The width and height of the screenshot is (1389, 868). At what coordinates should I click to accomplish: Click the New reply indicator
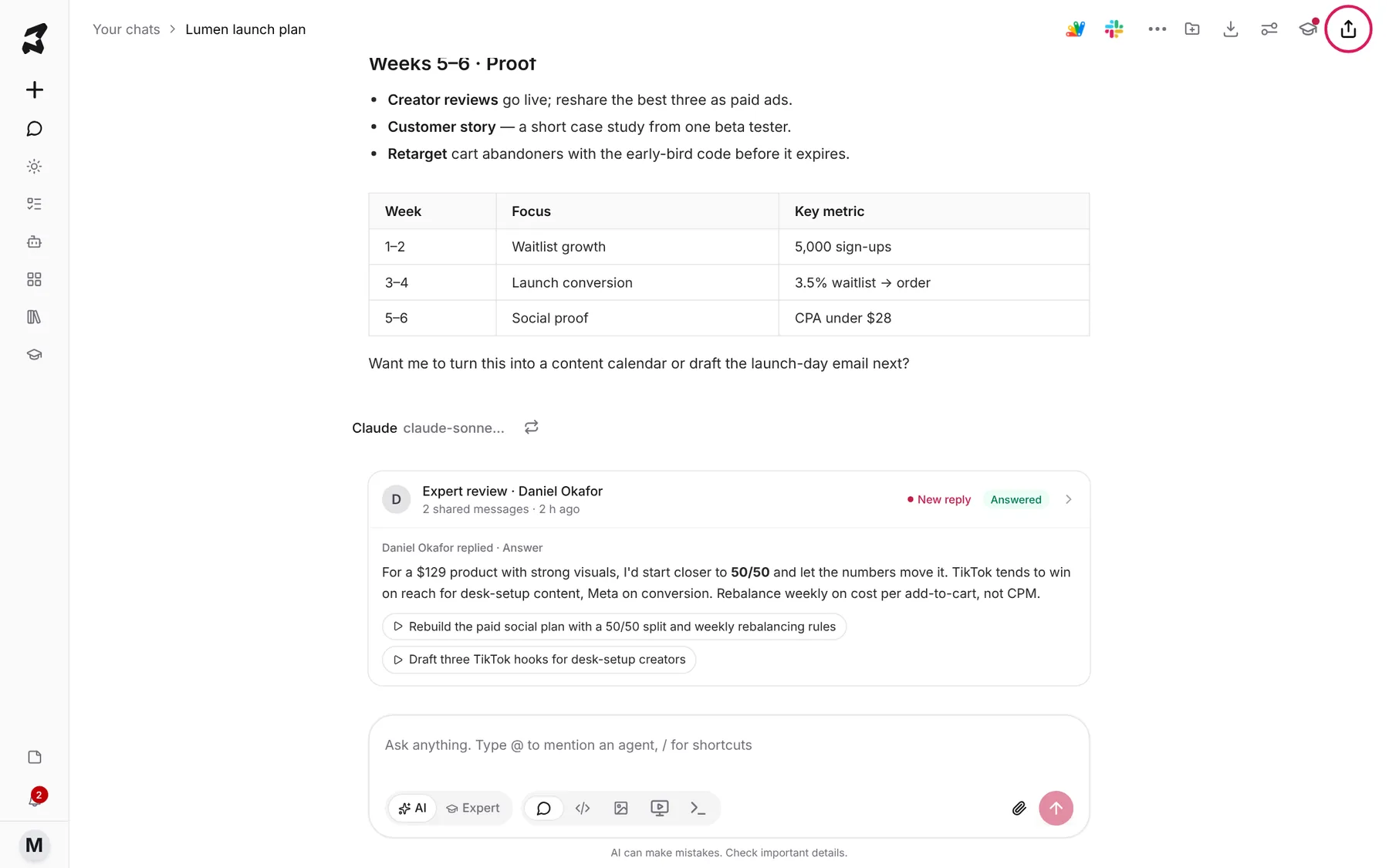pyautogui.click(x=938, y=500)
